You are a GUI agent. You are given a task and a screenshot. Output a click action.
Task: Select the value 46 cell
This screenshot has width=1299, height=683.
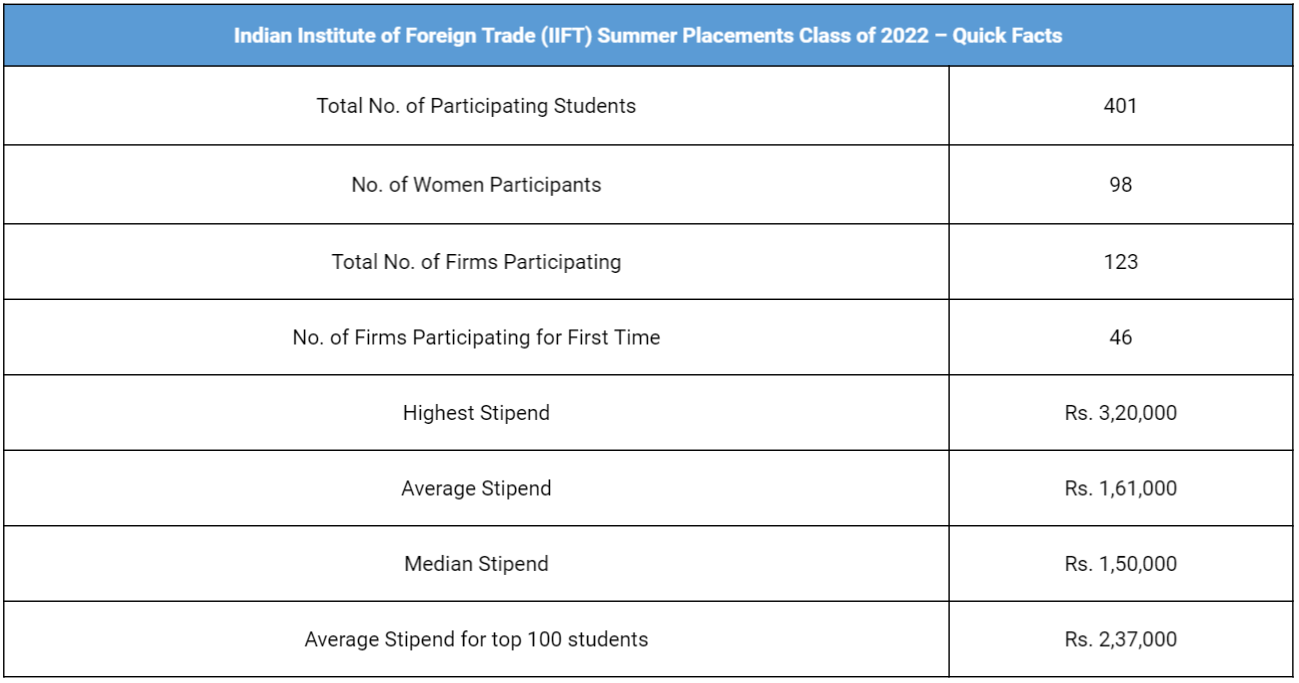1120,338
